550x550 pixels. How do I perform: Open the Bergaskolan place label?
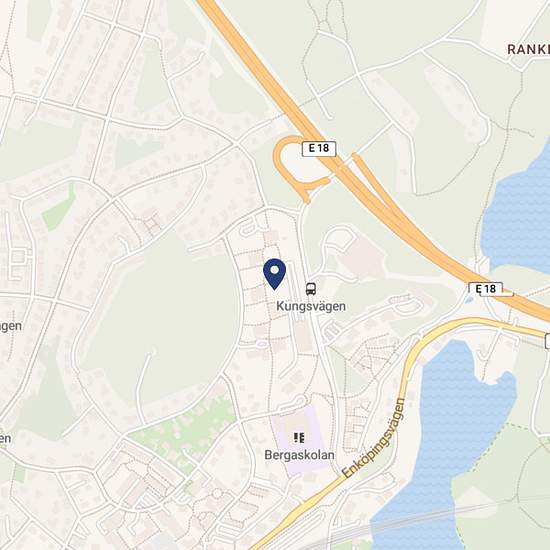299,455
